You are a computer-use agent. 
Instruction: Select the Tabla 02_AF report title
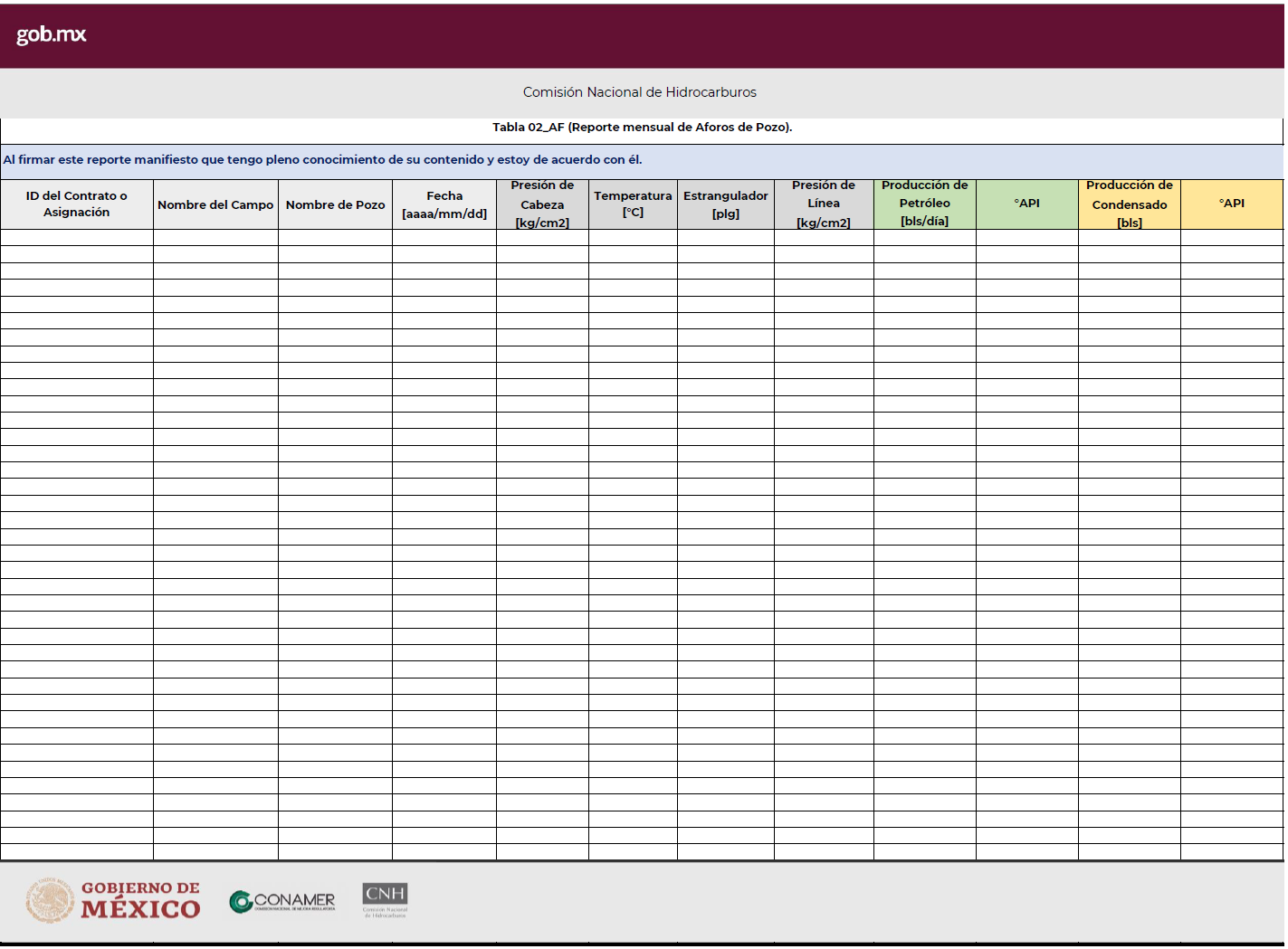pyautogui.click(x=642, y=128)
